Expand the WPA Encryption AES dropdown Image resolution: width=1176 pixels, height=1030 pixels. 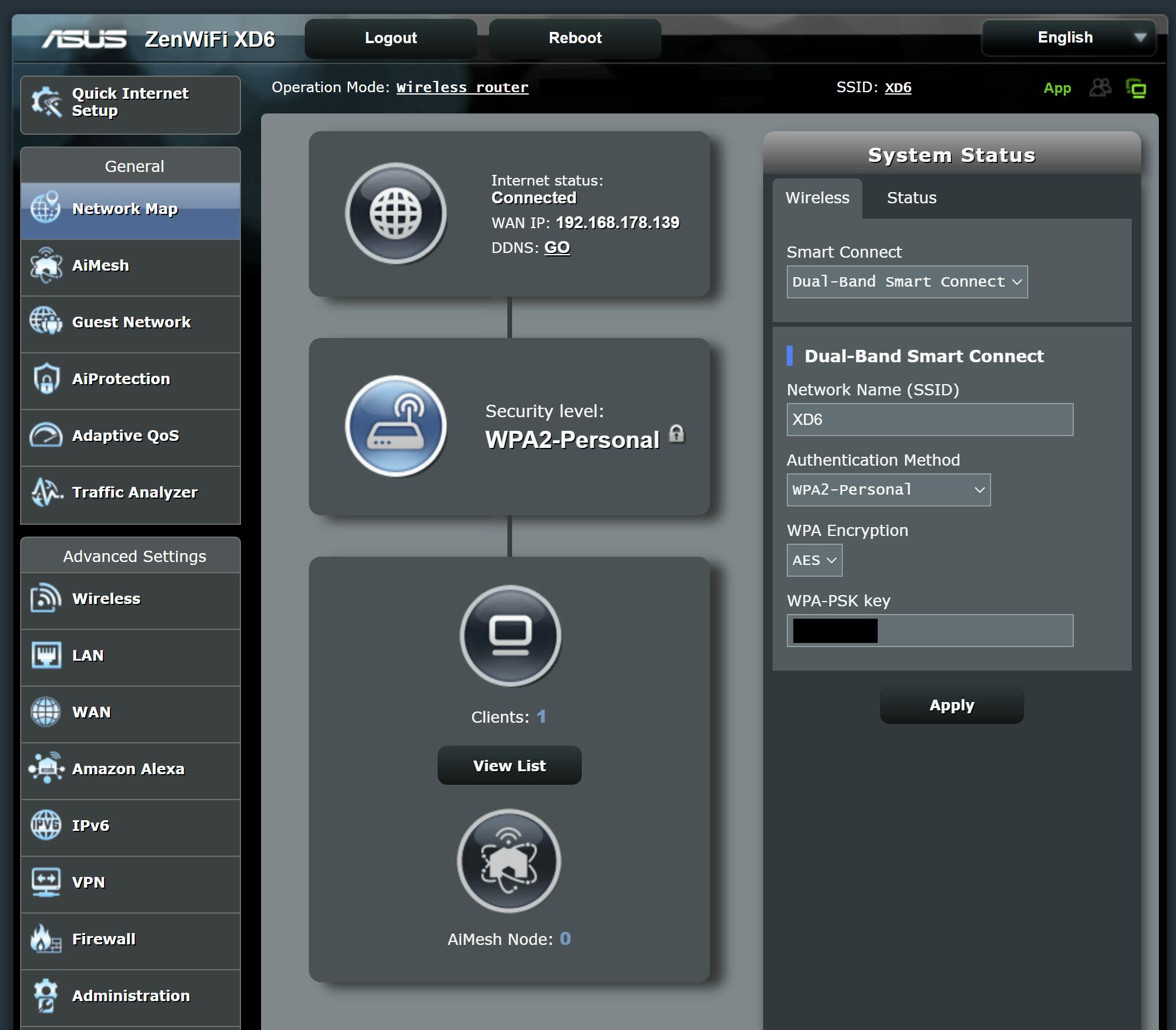[814, 560]
